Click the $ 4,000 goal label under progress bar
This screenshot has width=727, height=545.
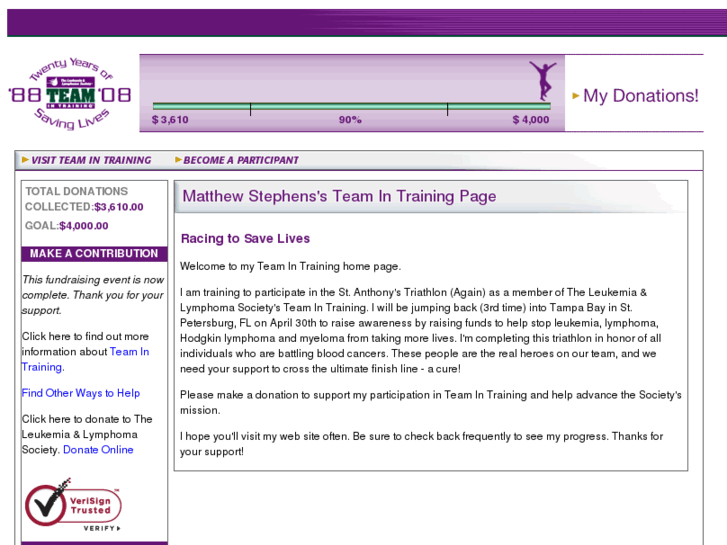click(x=531, y=120)
